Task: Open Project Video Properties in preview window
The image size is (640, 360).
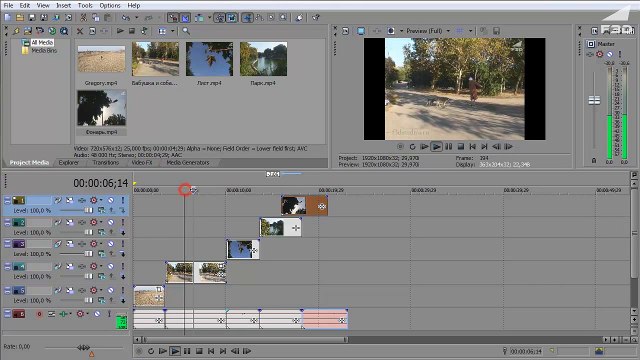Action: [346, 31]
